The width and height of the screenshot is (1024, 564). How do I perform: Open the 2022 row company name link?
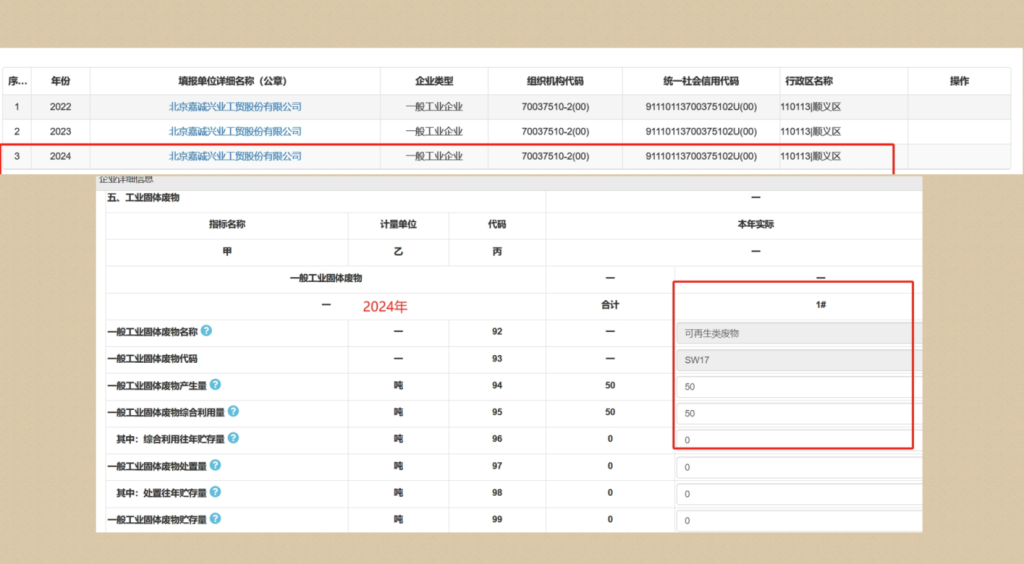tap(235, 106)
